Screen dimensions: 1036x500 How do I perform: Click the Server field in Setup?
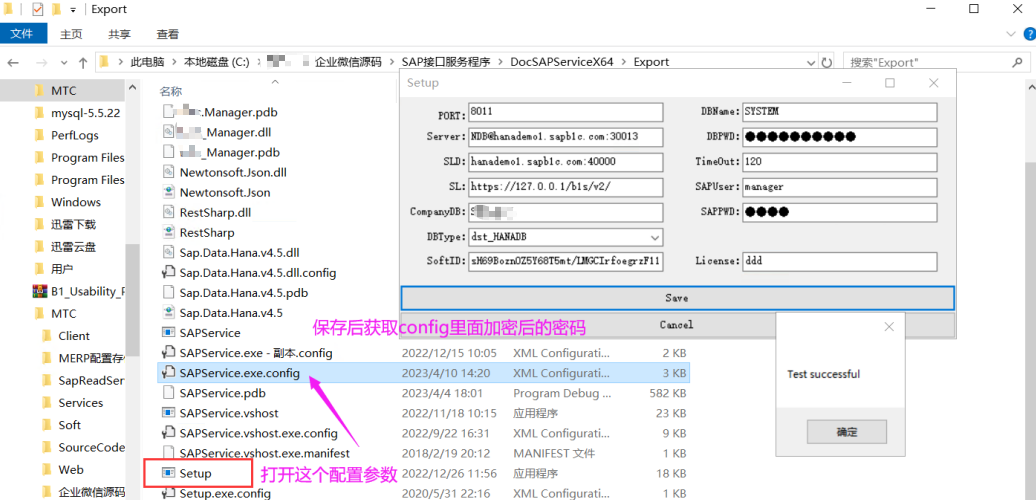click(566, 137)
